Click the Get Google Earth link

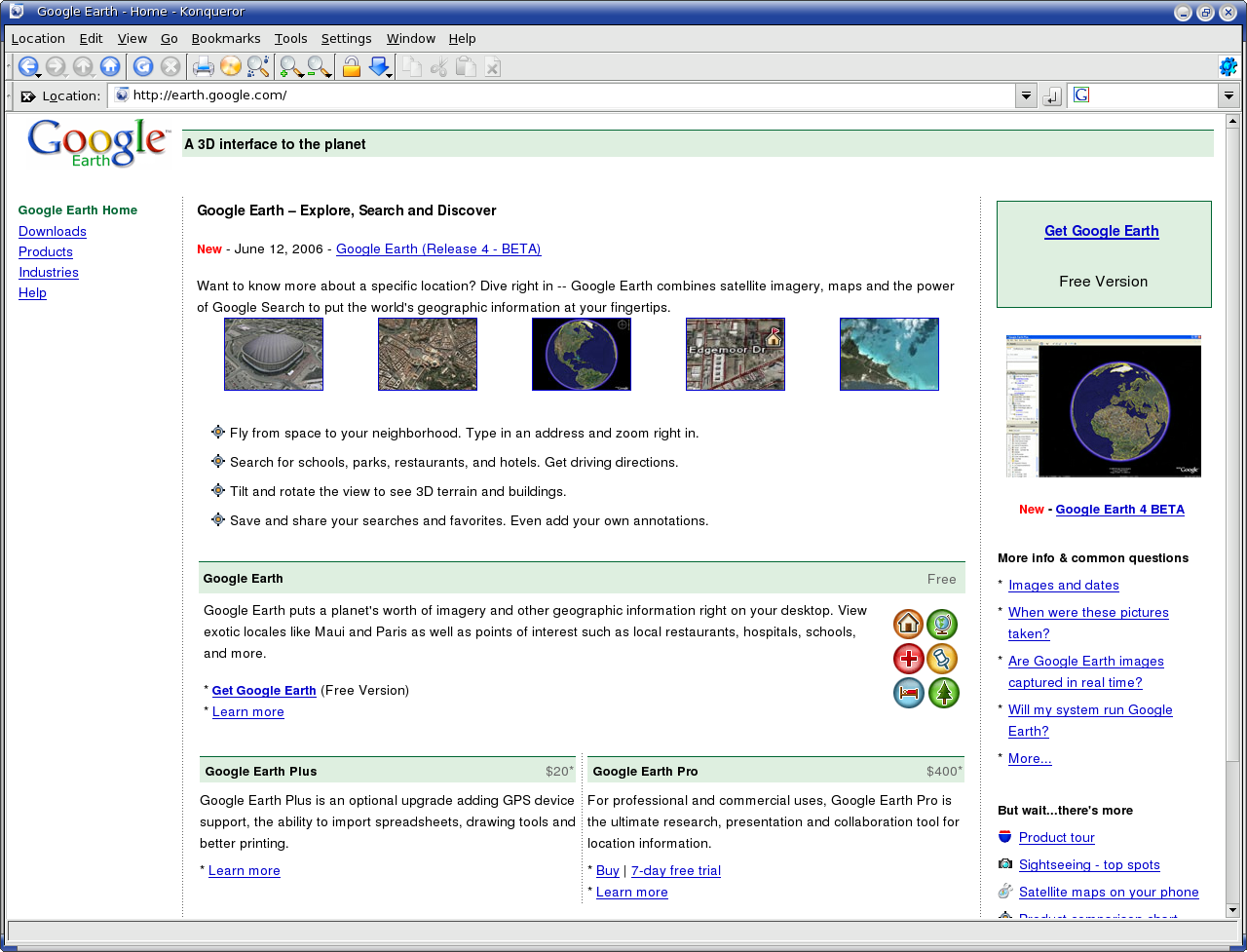coord(1101,231)
